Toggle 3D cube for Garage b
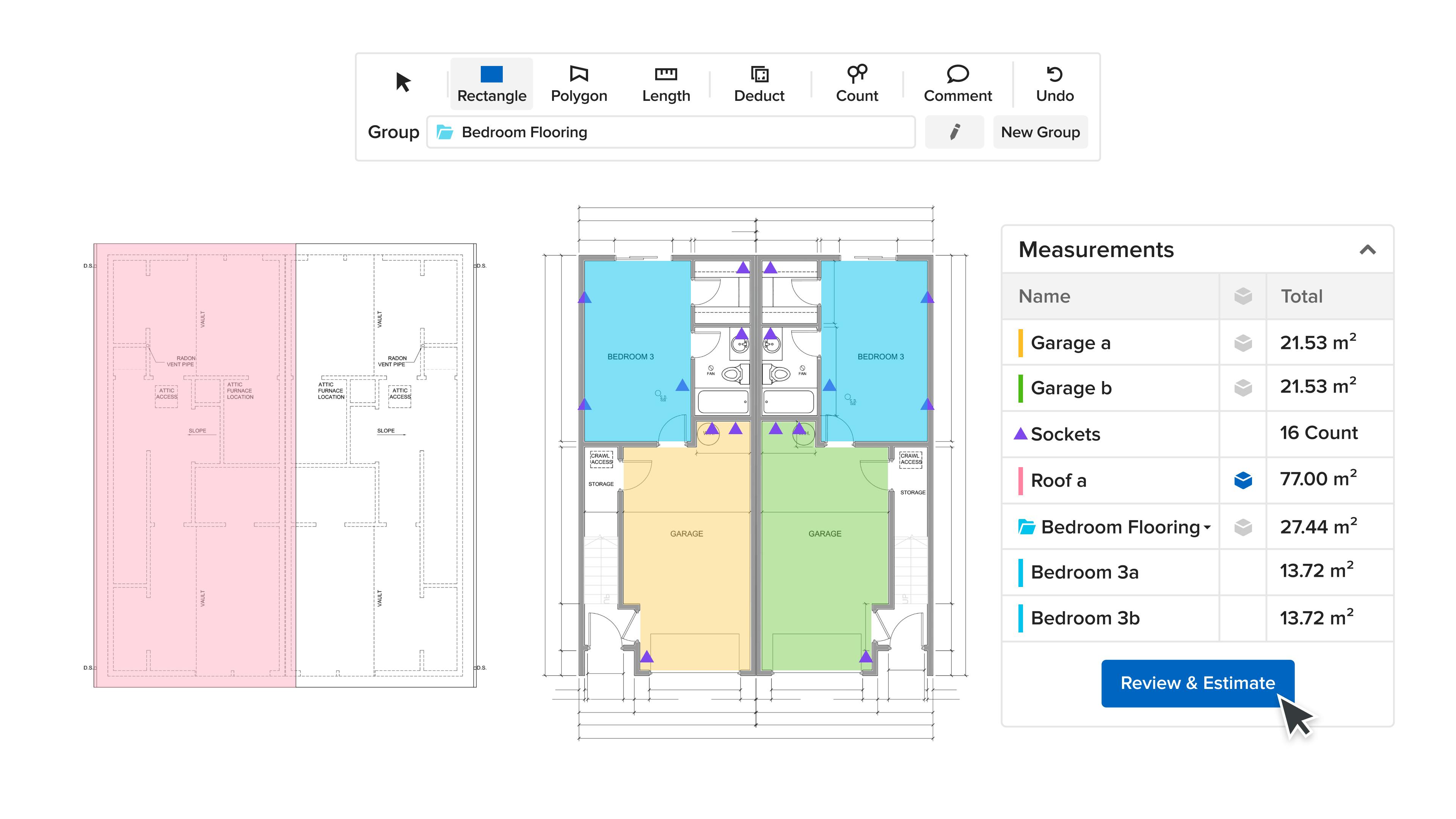1456x819 pixels. click(1243, 388)
